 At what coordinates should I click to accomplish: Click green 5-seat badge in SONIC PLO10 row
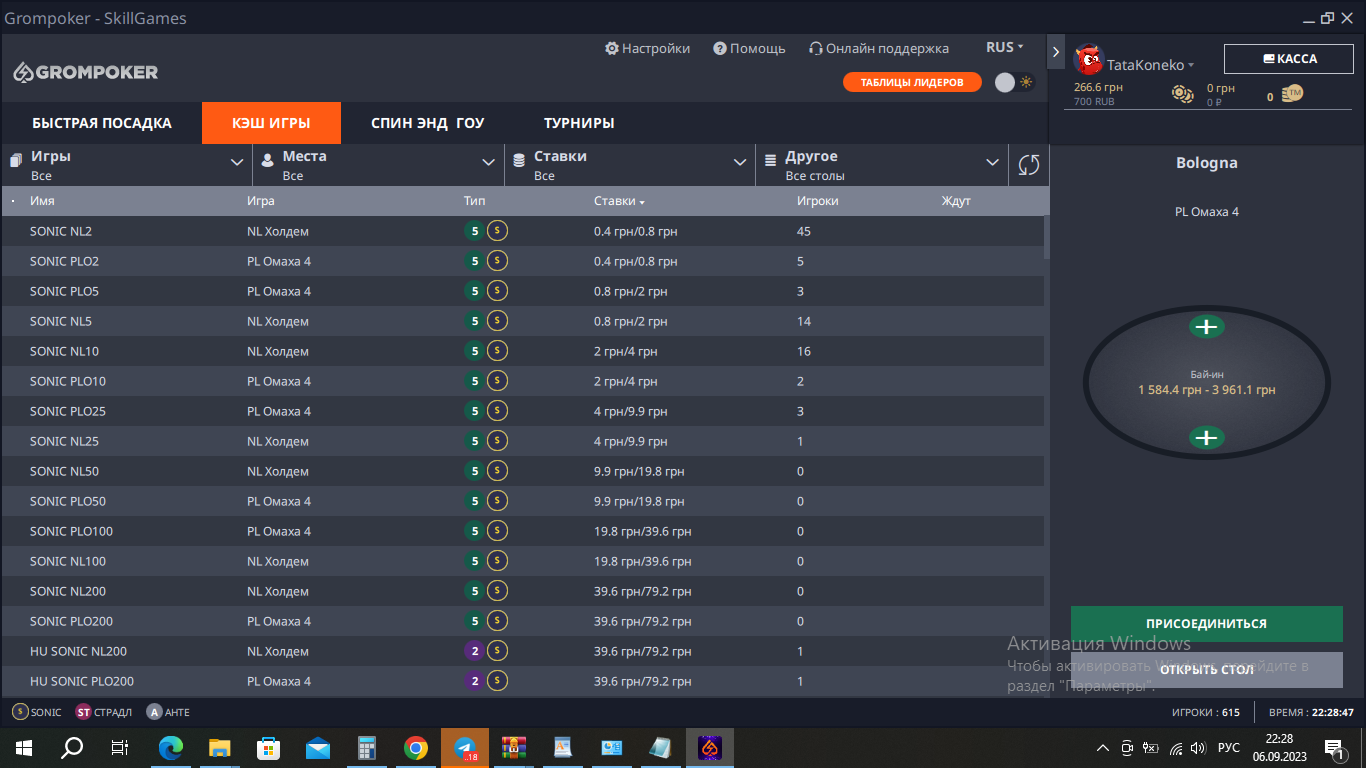point(475,381)
